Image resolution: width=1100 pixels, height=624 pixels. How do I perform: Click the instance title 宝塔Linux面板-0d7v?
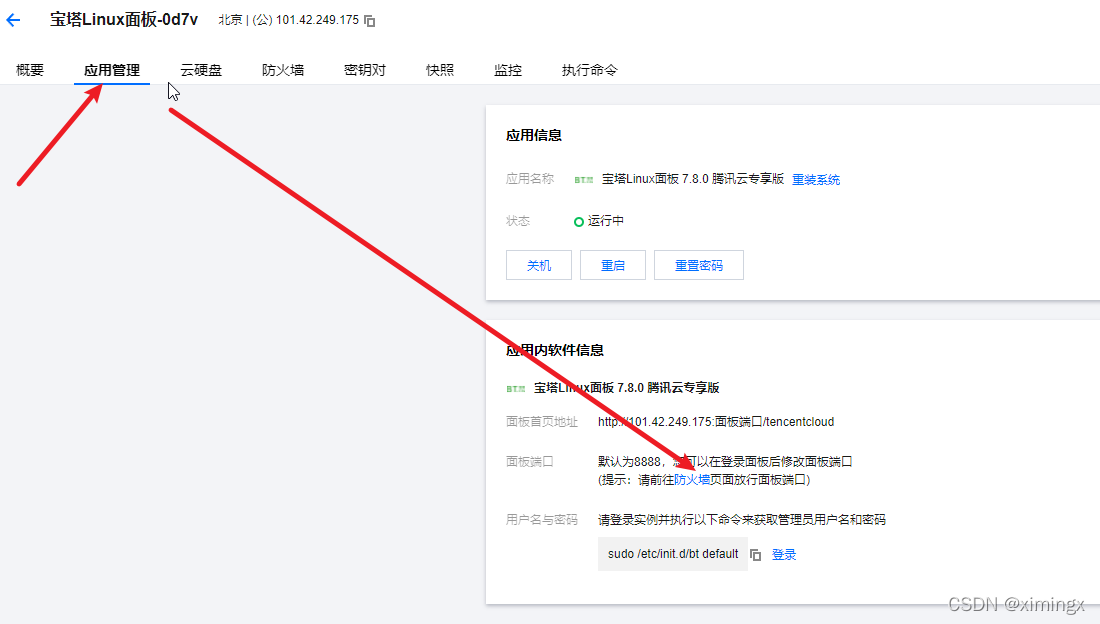coord(124,20)
